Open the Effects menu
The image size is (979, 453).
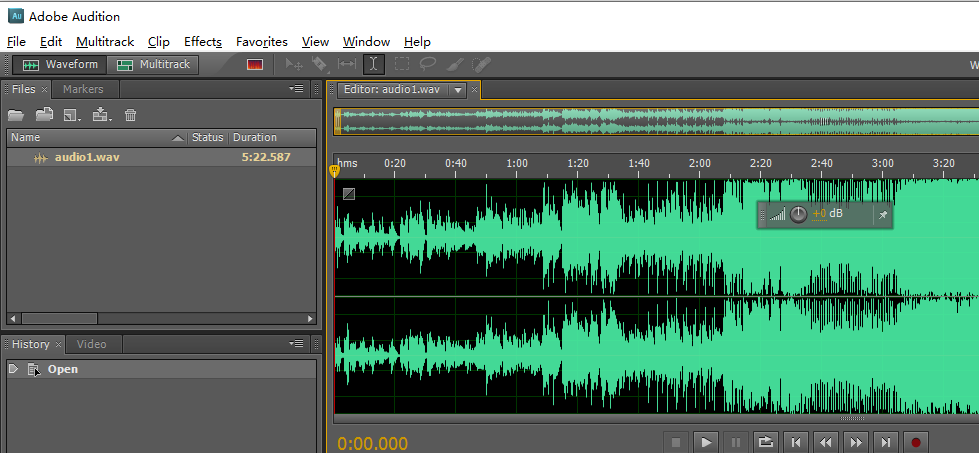(x=203, y=42)
